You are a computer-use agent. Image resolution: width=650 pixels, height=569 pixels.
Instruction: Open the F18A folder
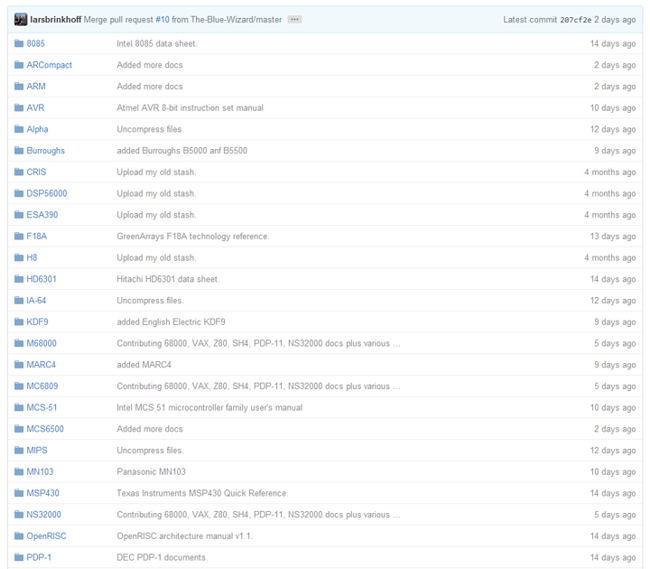point(37,236)
